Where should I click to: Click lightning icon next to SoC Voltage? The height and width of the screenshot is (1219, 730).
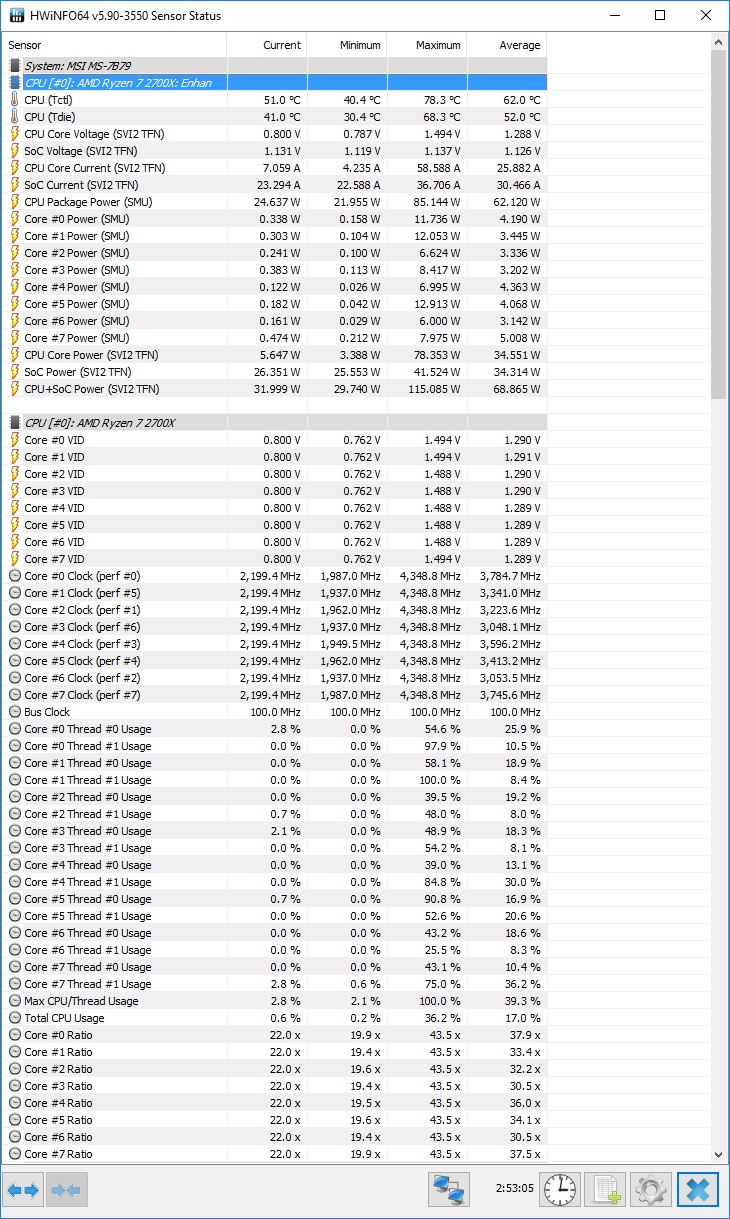(x=15, y=151)
